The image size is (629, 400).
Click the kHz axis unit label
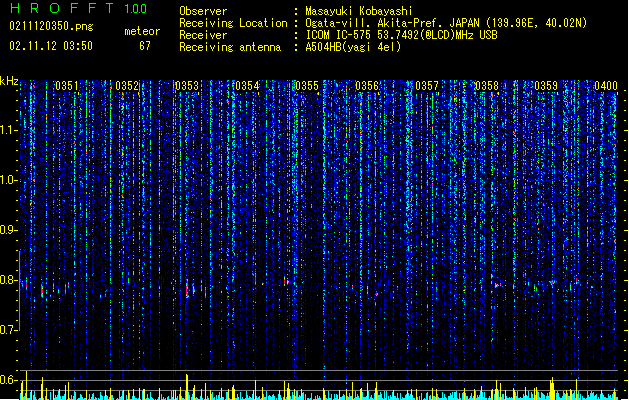(x=9, y=81)
